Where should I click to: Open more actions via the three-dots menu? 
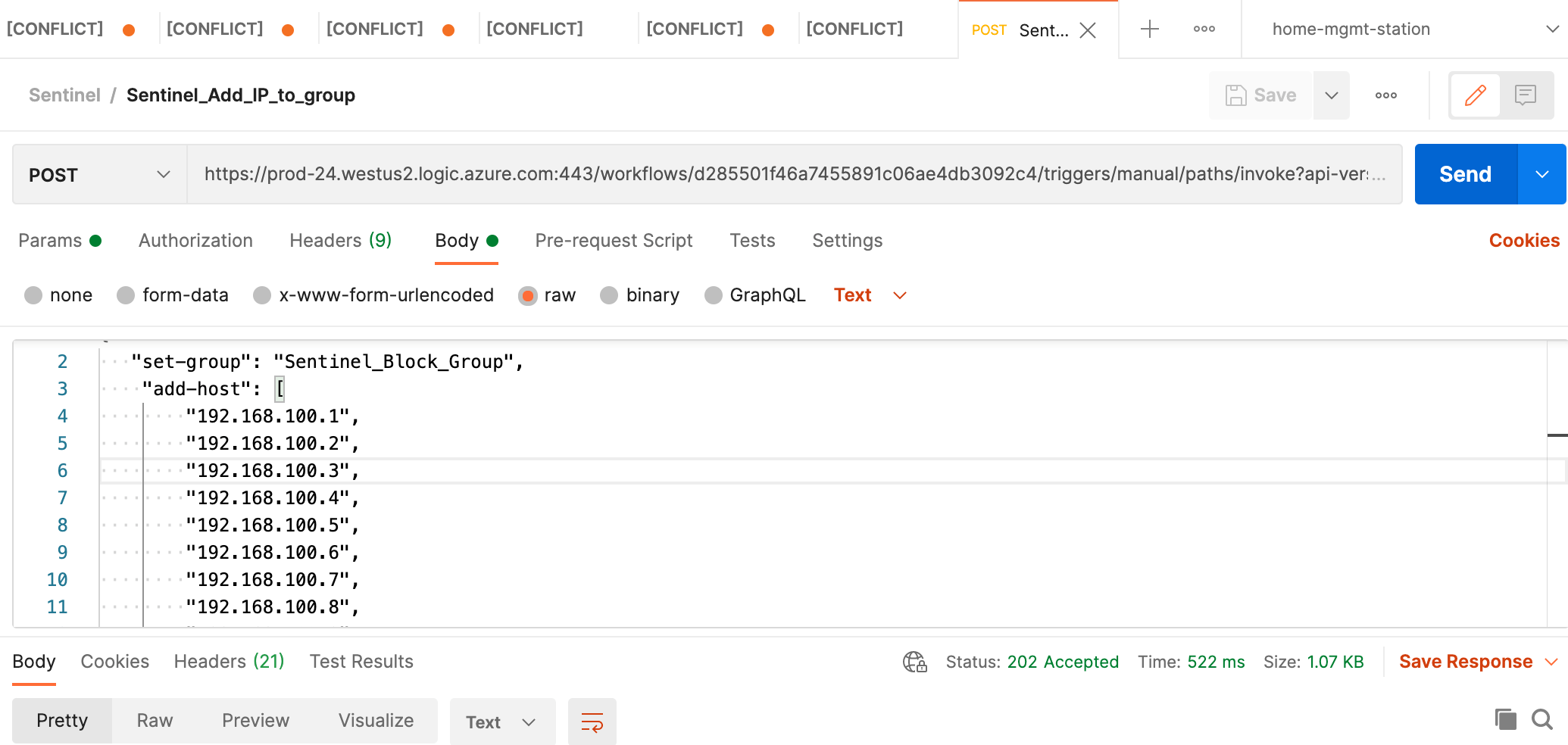(x=1386, y=95)
